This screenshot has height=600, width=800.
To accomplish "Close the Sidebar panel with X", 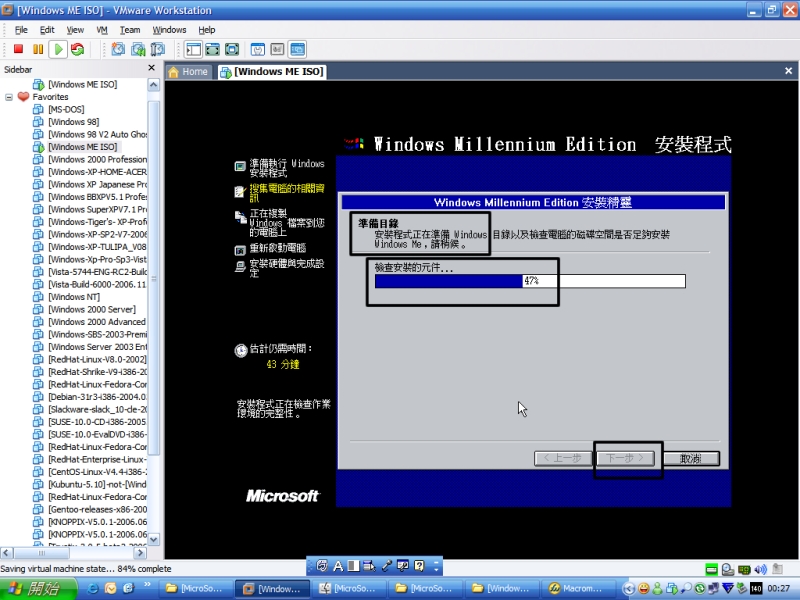I will 151,68.
